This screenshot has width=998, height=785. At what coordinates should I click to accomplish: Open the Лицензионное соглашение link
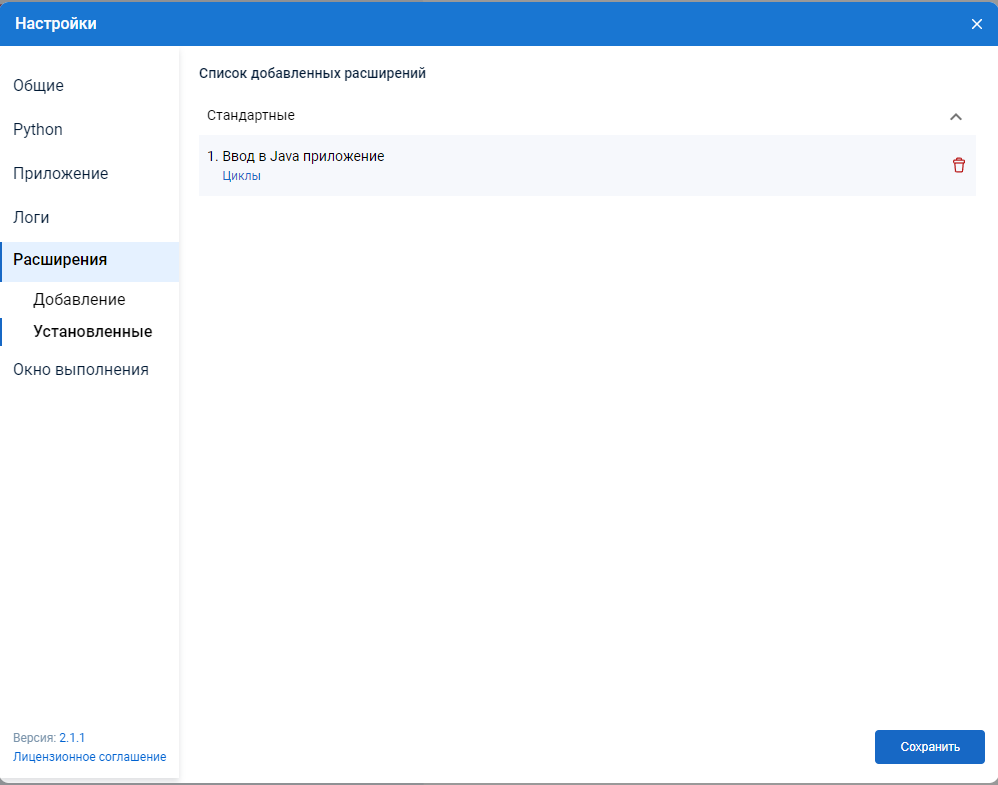point(90,757)
